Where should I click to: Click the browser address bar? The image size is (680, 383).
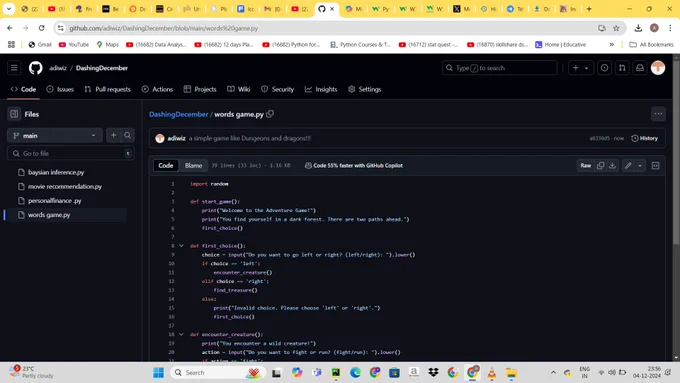330,28
